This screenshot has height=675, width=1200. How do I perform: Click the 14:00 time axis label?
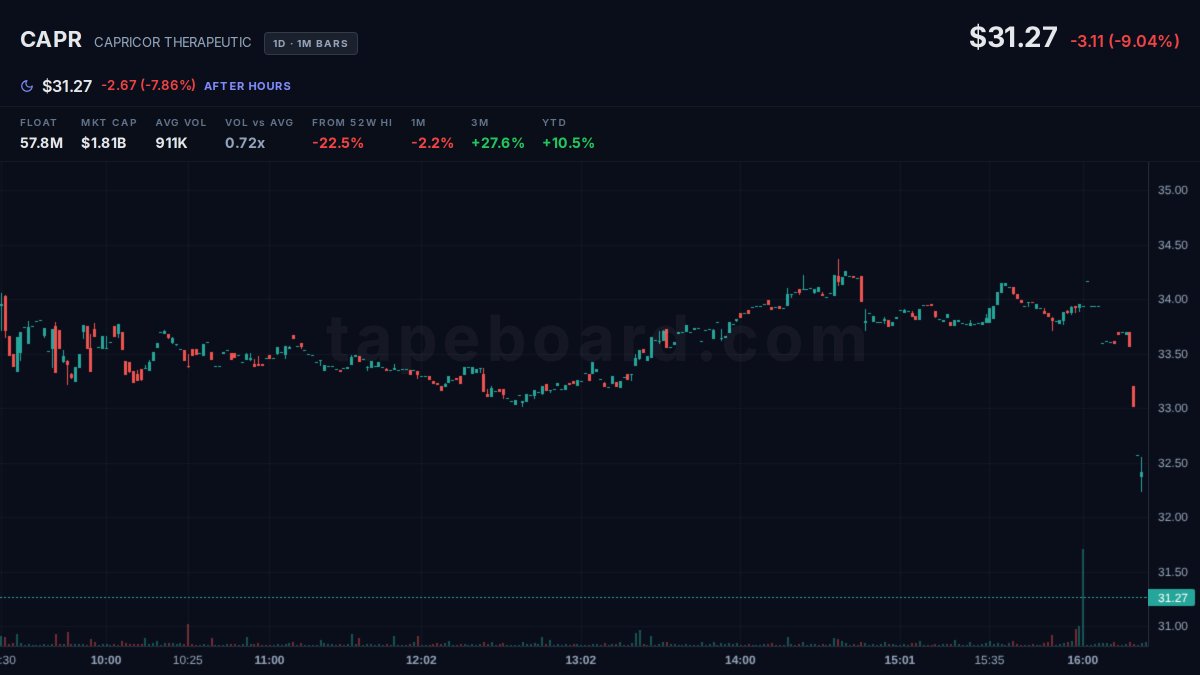click(x=740, y=660)
